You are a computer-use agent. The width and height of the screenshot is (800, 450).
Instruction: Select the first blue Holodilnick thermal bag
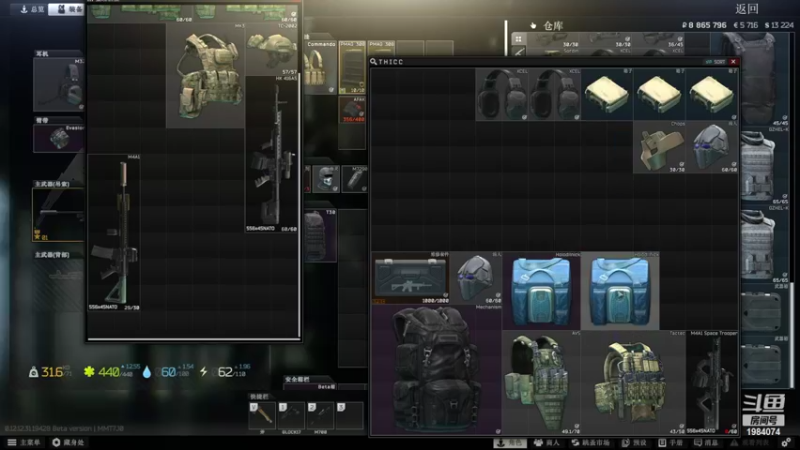[541, 291]
